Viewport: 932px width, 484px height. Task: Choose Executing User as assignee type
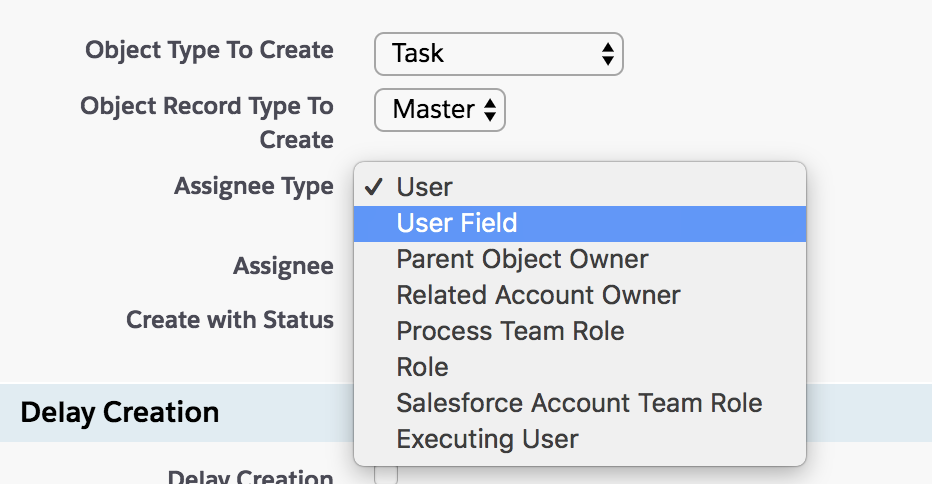487,439
